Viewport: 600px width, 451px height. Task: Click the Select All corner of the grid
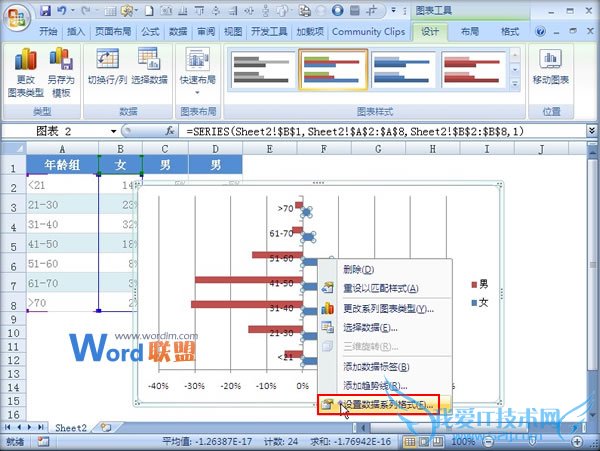[x=13, y=148]
